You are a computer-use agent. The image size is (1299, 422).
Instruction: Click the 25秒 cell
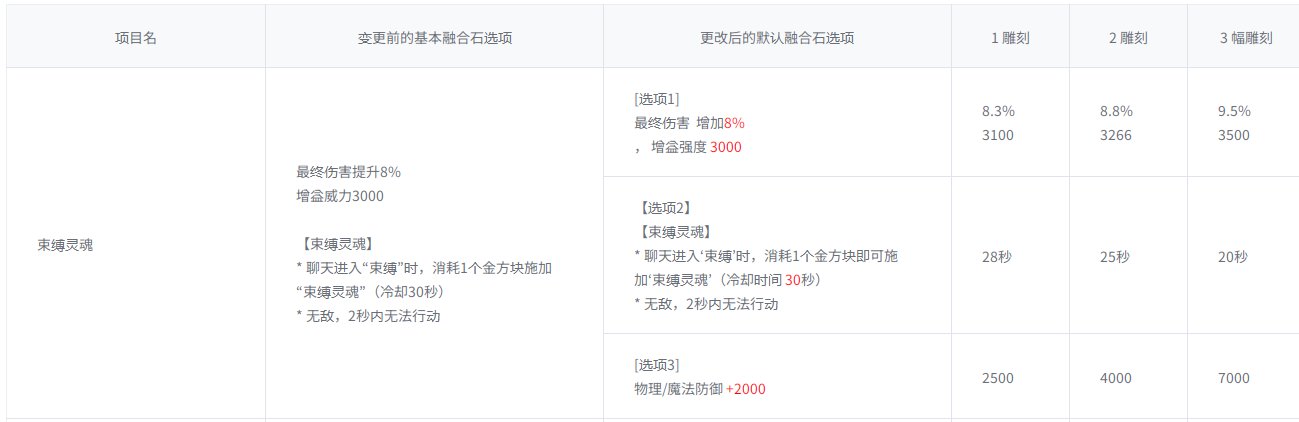1115,256
